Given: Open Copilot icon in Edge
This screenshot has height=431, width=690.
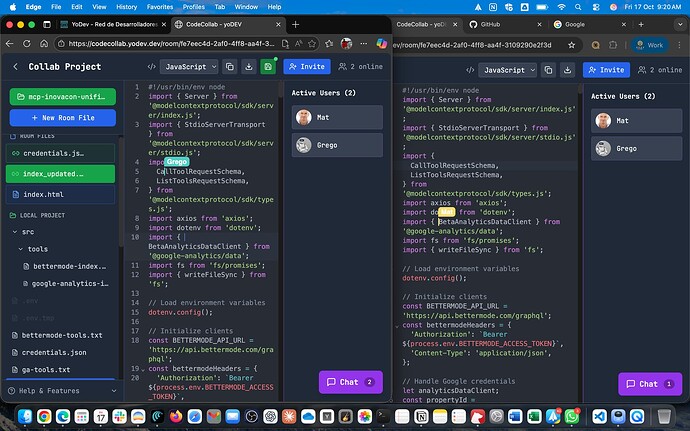Looking at the screenshot, I should (382, 44).
